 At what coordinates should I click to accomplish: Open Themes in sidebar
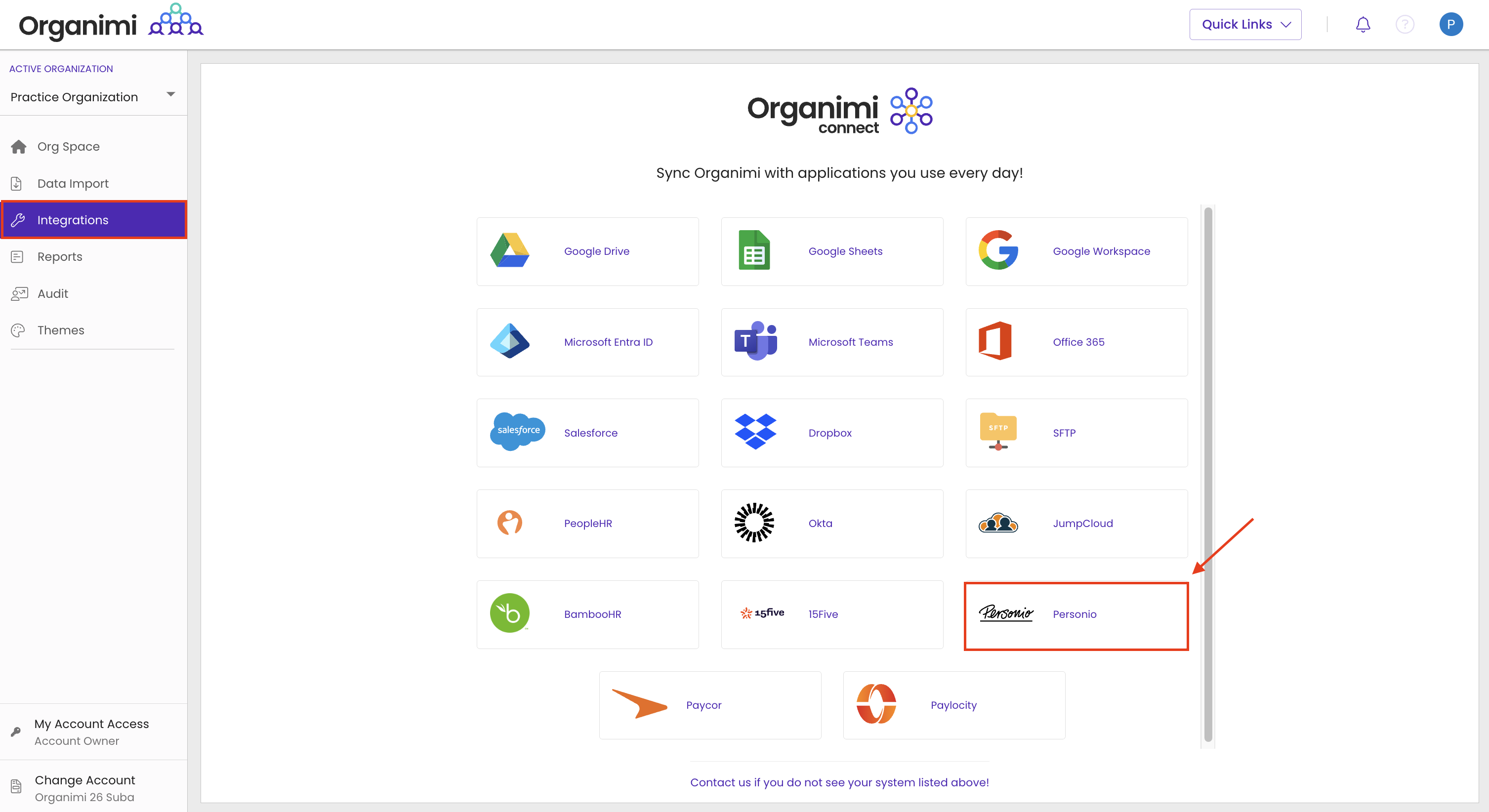click(94, 330)
